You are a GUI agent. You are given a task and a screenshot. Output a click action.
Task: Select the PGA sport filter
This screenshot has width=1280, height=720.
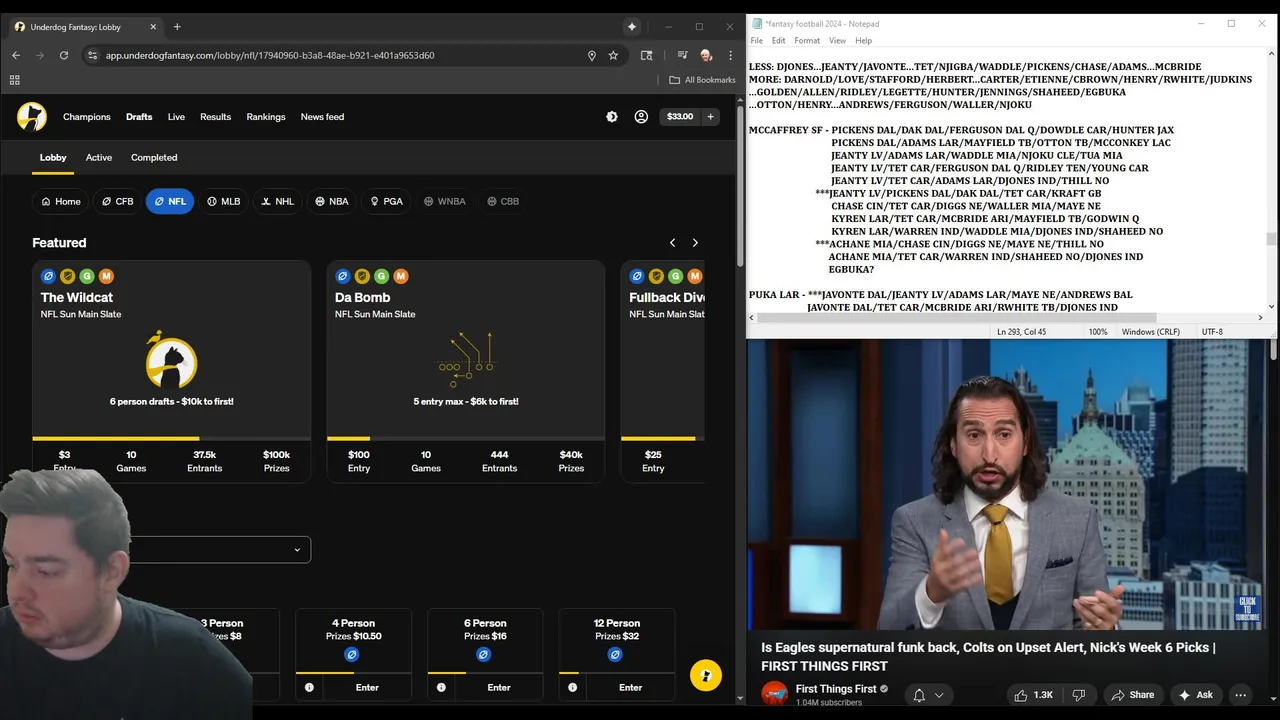(x=386, y=201)
